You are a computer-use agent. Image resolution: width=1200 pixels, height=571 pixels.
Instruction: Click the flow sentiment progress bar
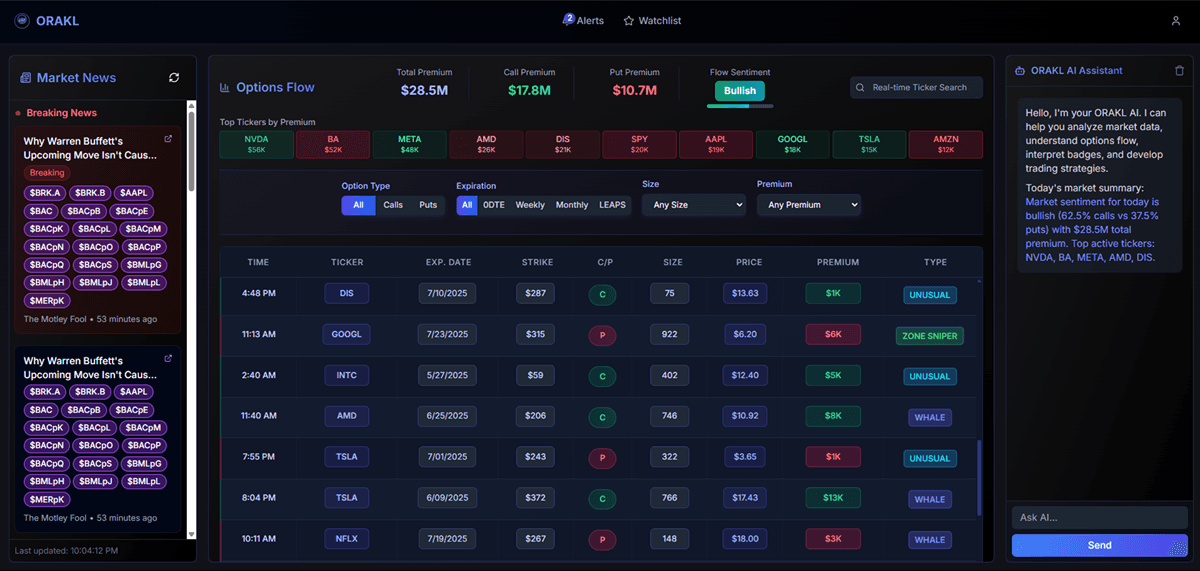(740, 106)
